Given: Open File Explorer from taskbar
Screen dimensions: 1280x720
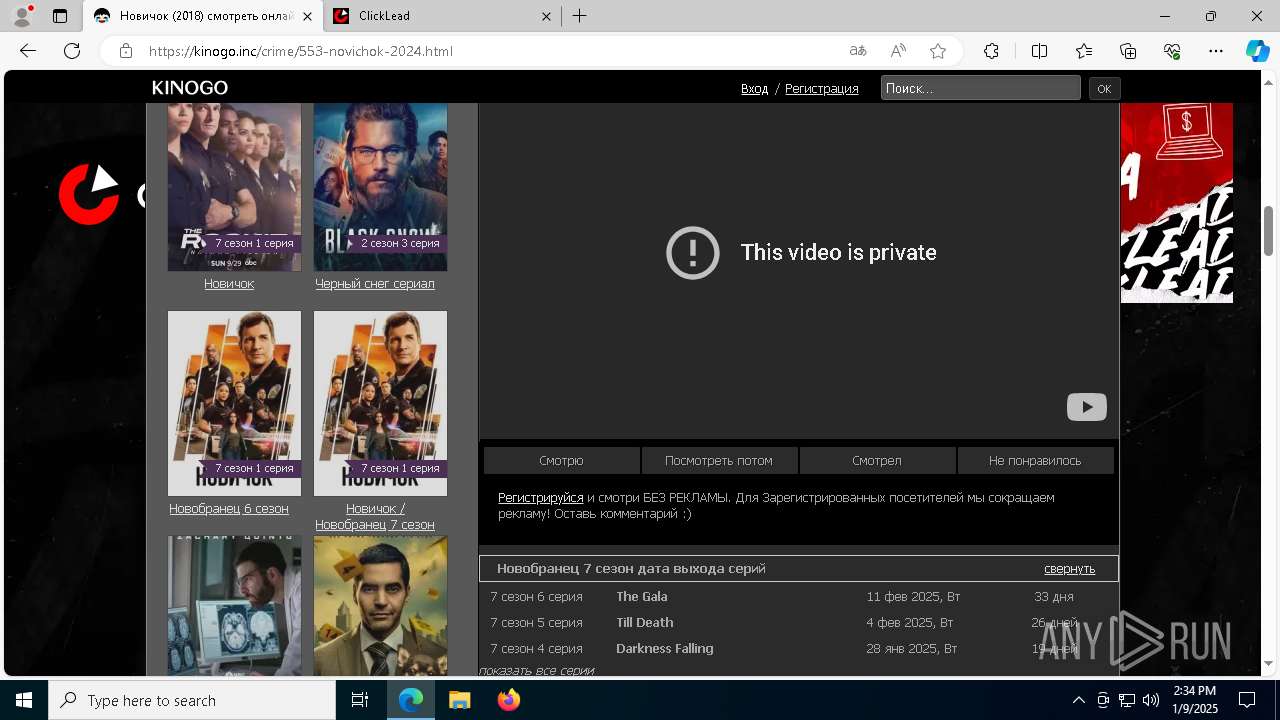Looking at the screenshot, I should coord(459,700).
